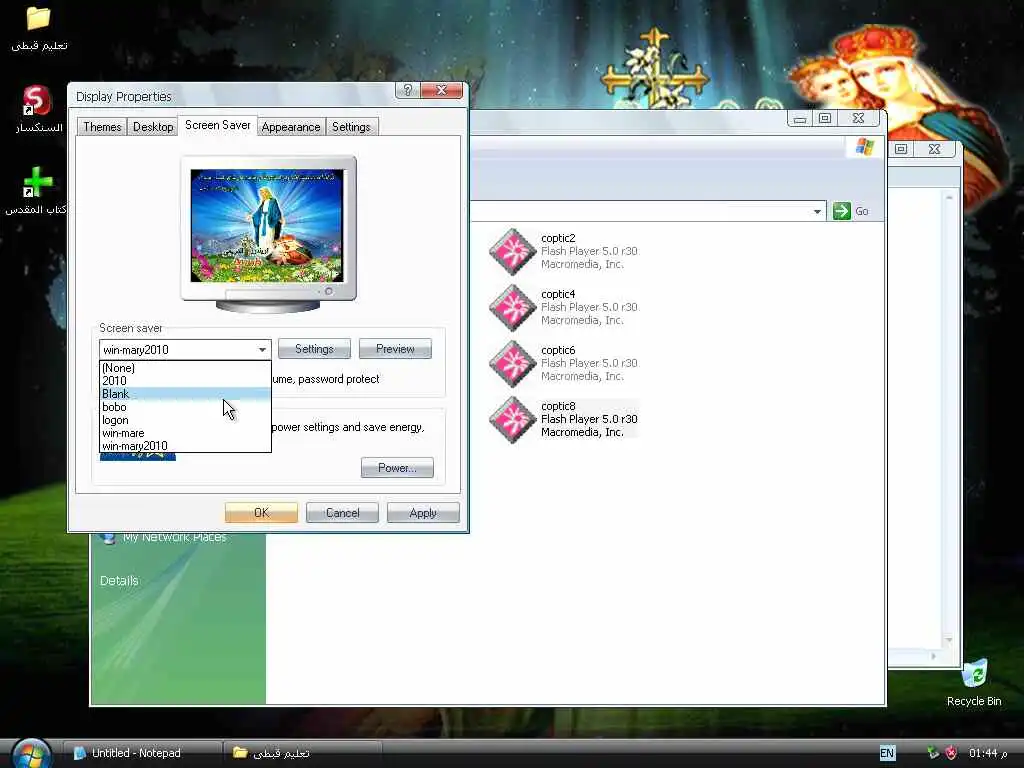Select the coptic8 Flash Player file icon
This screenshot has width=1024, height=768.
(513, 420)
